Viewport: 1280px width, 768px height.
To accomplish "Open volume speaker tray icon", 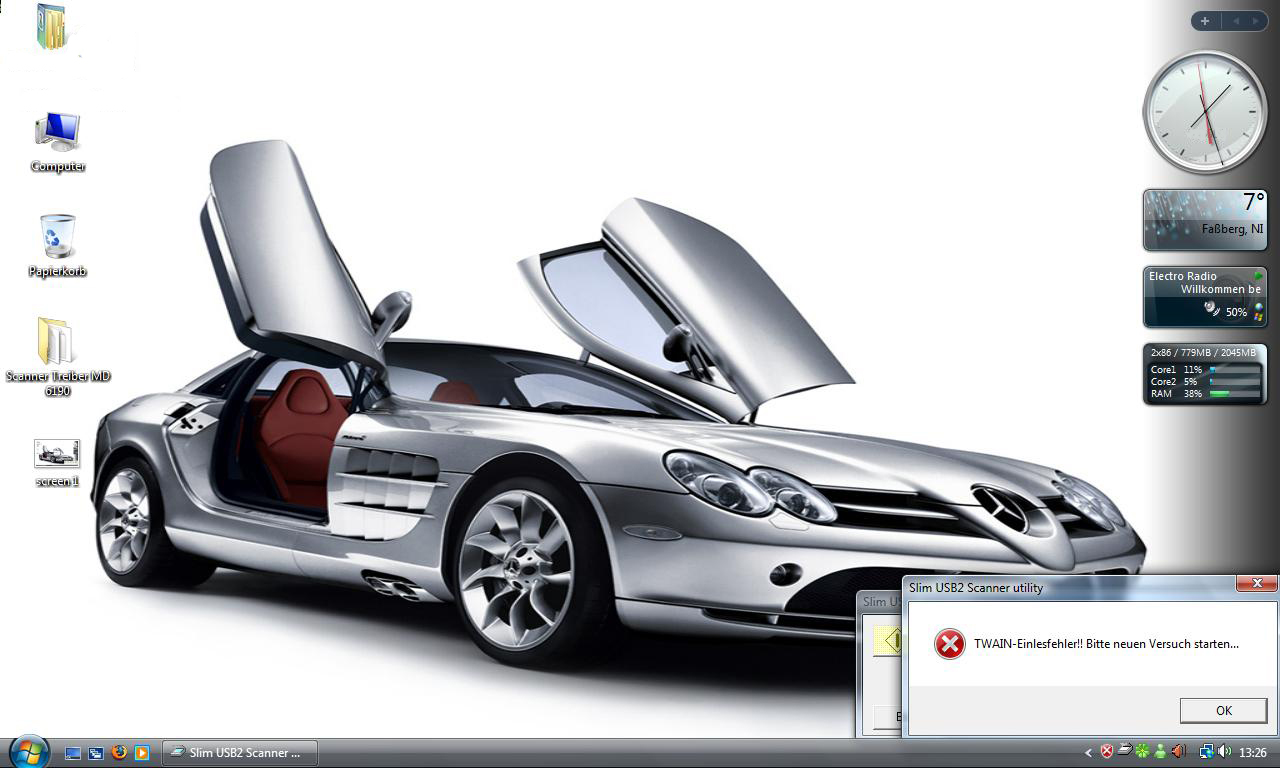I will 1225,751.
